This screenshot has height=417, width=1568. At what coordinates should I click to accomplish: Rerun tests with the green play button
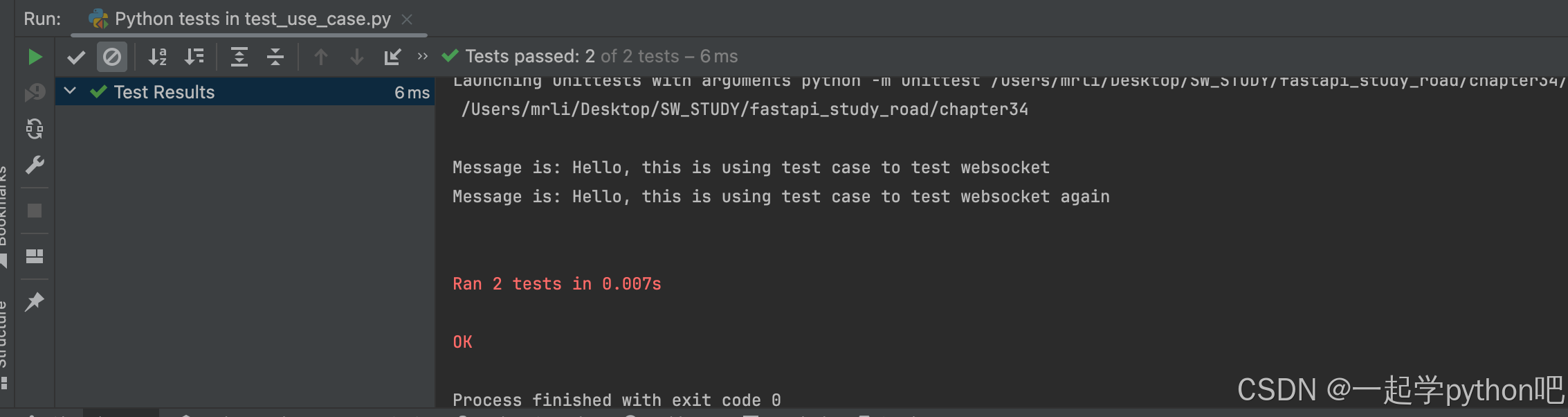tap(35, 57)
